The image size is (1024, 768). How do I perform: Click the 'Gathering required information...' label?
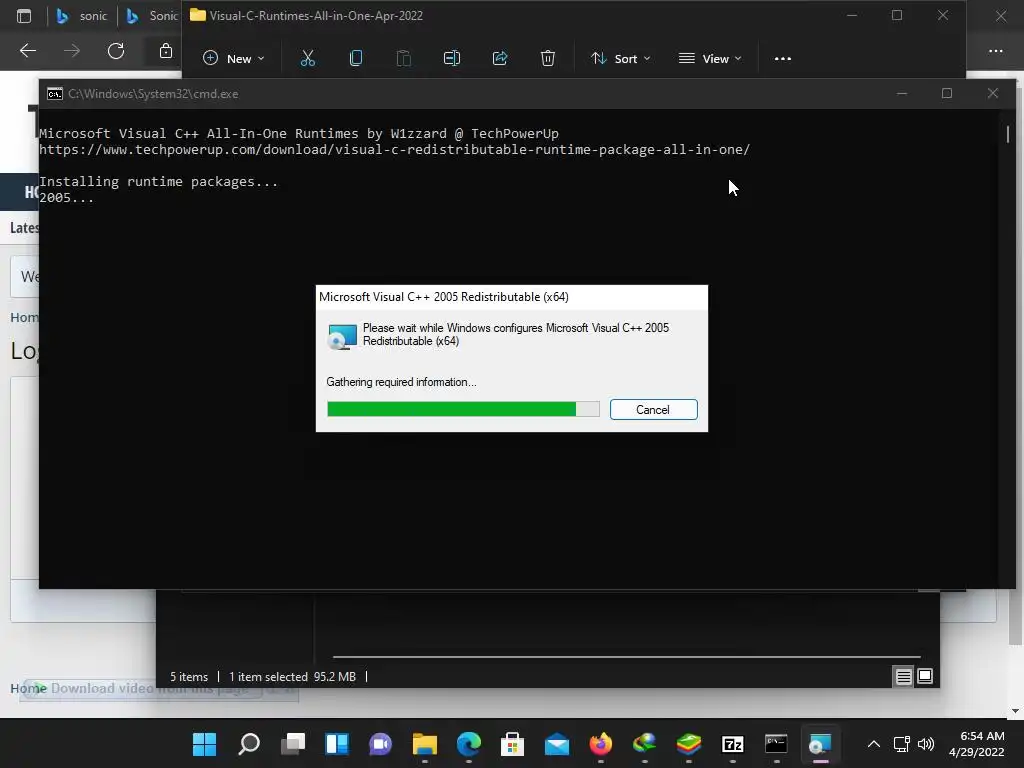(401, 382)
